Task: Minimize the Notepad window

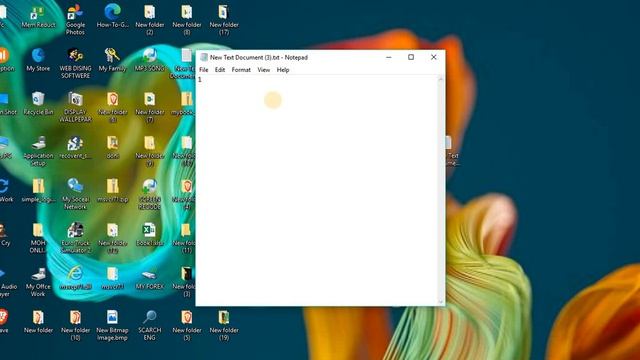Action: [x=389, y=58]
